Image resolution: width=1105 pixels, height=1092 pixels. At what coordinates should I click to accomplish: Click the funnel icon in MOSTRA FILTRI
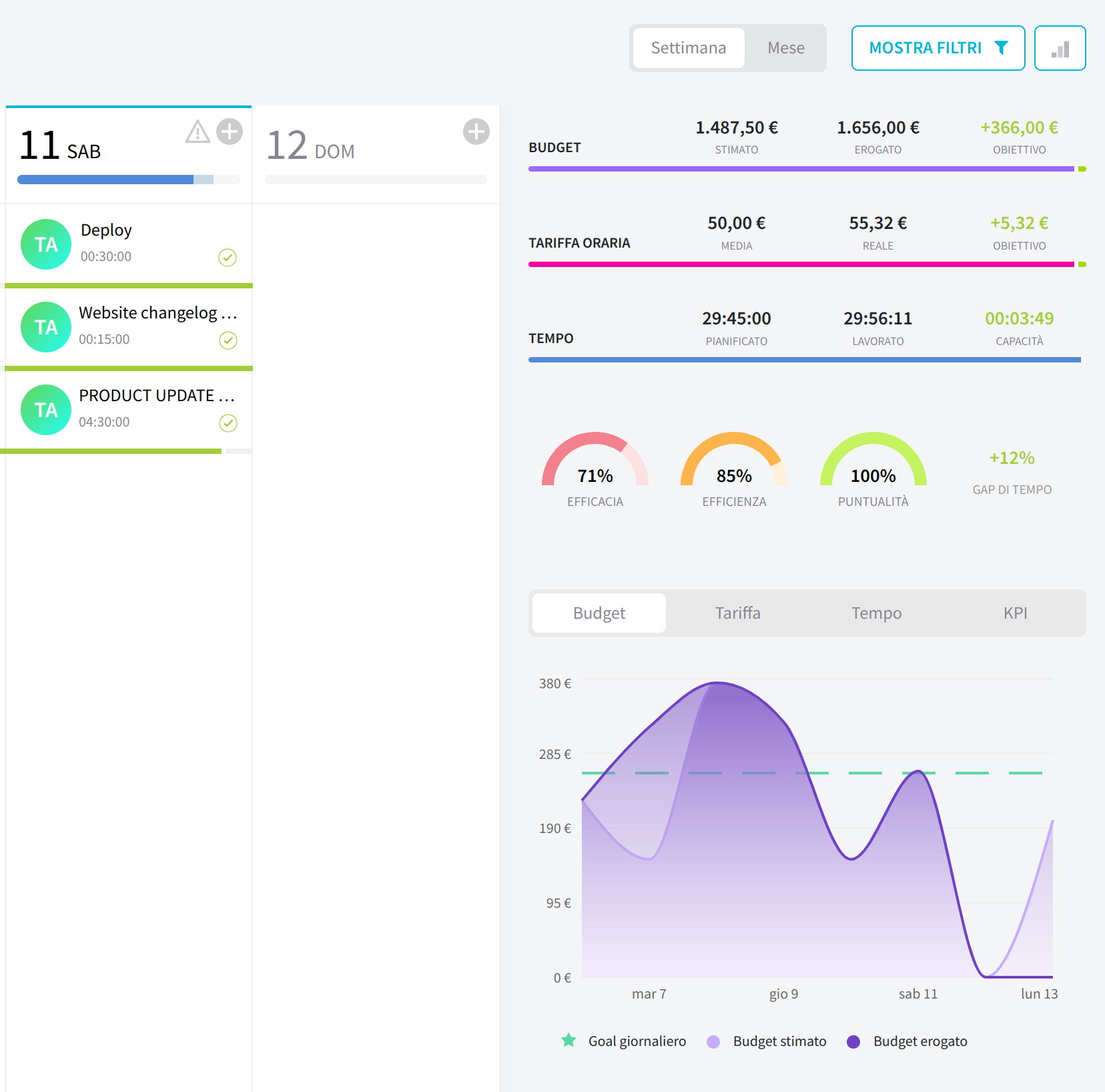1001,48
